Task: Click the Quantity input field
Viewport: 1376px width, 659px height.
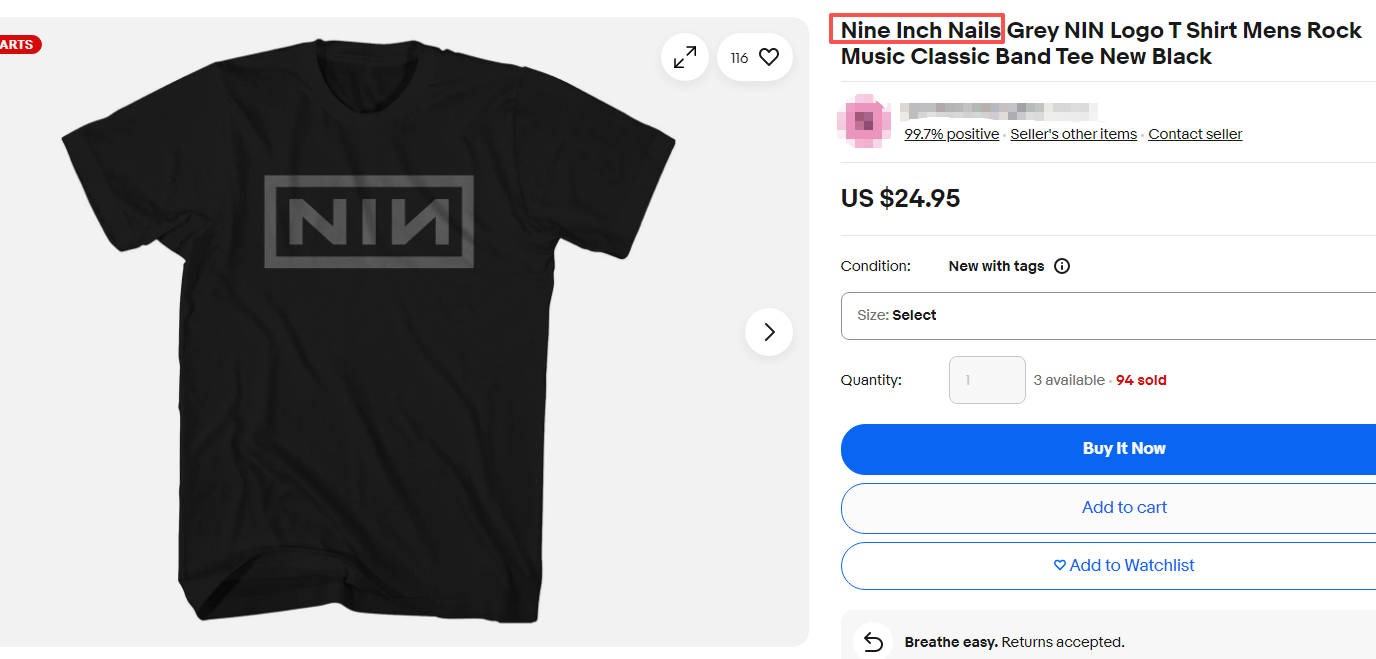Action: [987, 380]
